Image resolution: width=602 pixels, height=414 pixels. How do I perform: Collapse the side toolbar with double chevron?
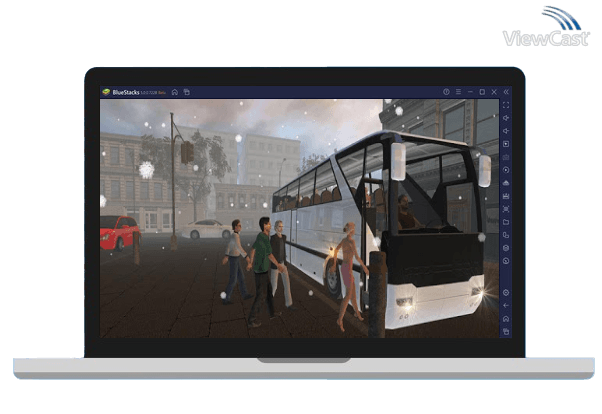click(506, 92)
